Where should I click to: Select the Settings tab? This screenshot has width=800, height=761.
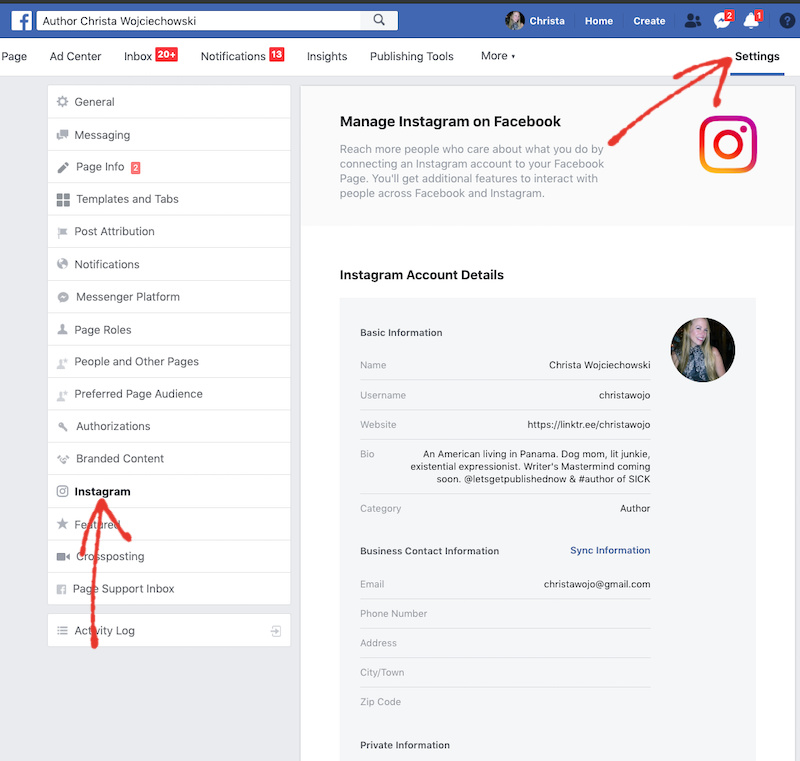click(756, 56)
